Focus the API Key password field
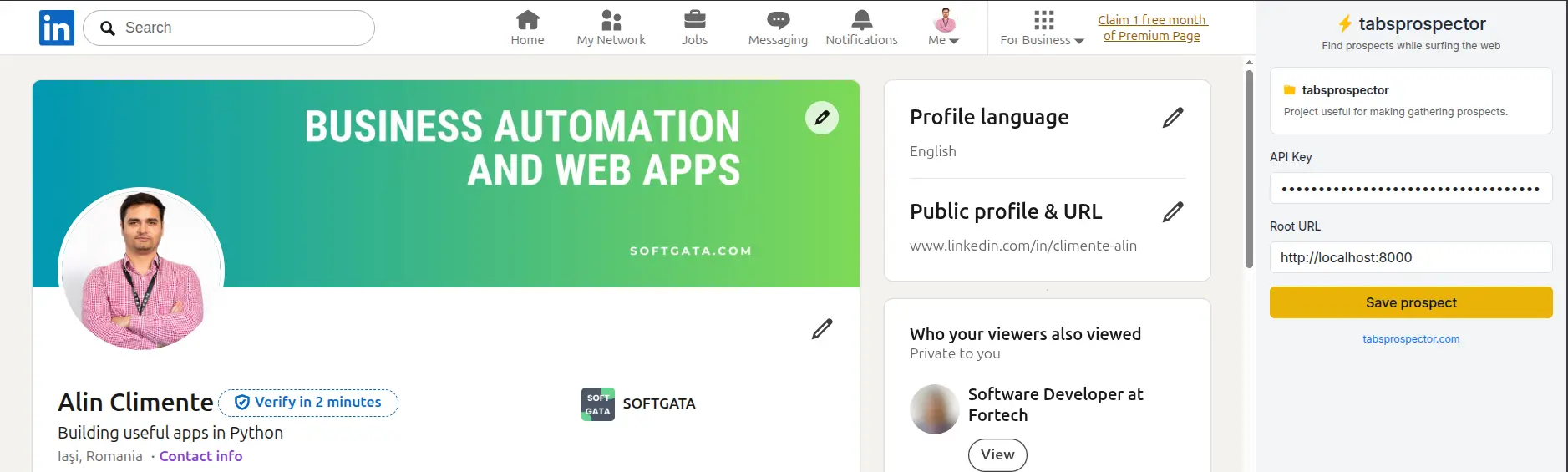Screen dimensions: 1568x472 [1411, 189]
